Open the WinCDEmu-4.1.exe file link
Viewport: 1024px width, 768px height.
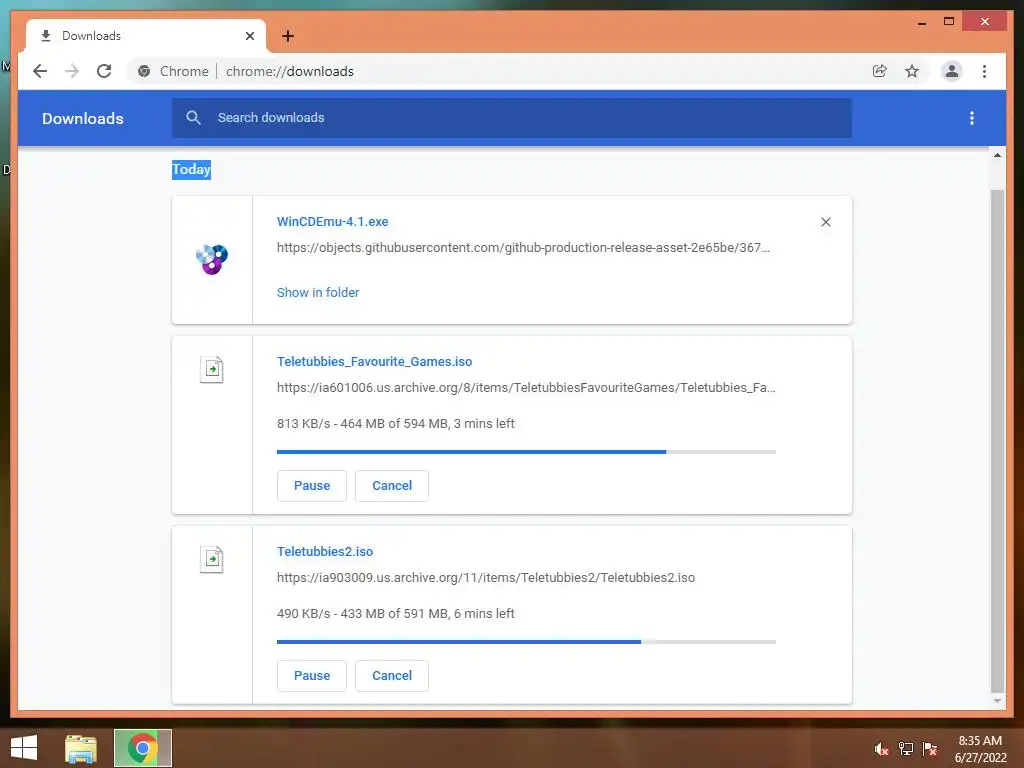pos(332,221)
